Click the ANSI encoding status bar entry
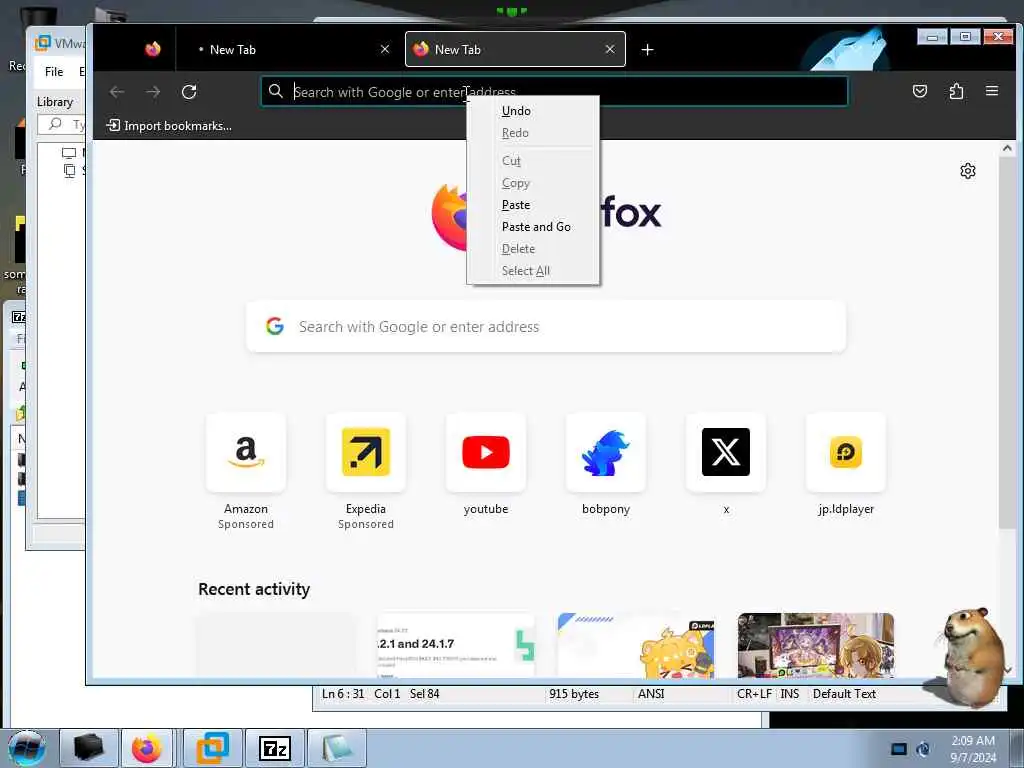This screenshot has width=1024, height=768. 651,694
